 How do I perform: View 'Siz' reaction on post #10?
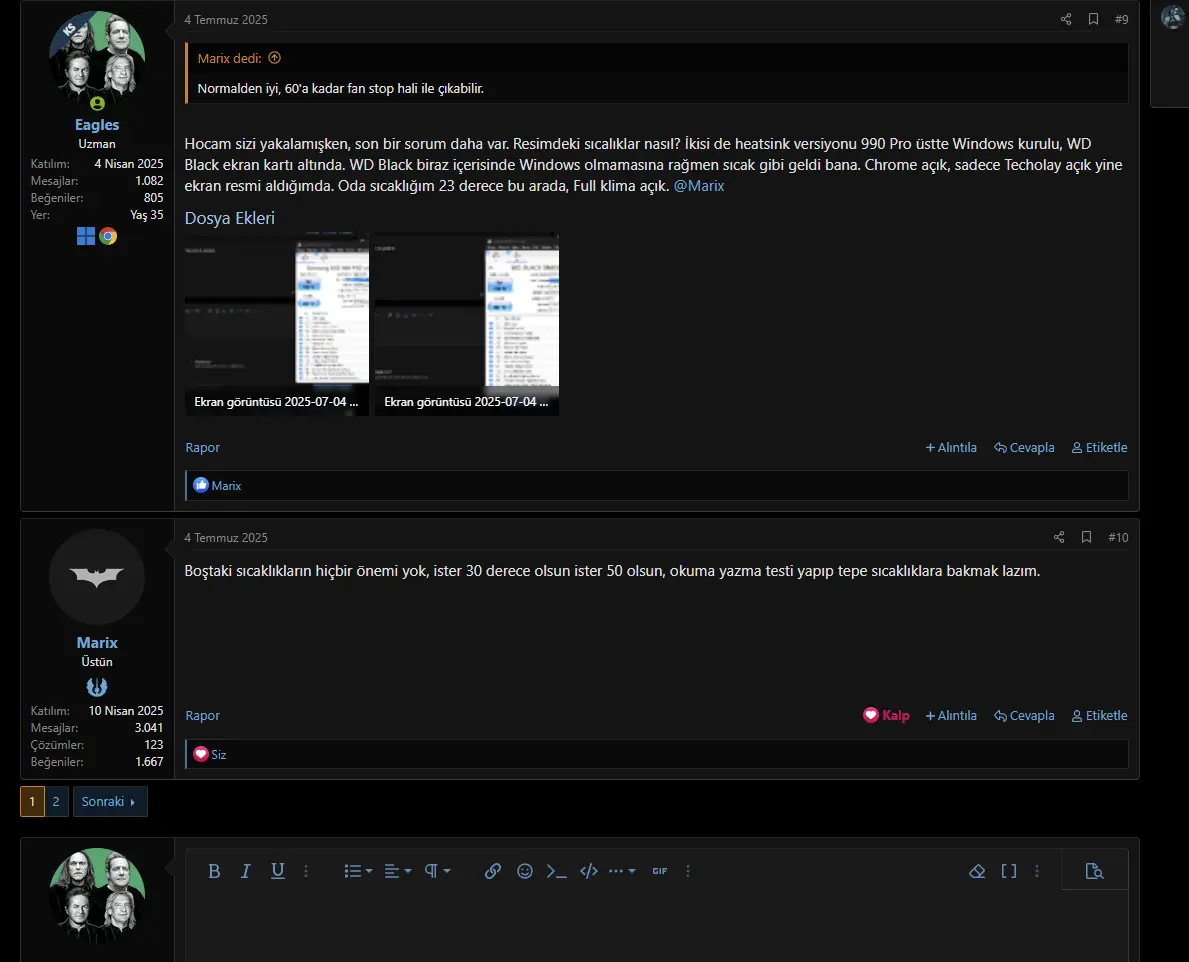218,754
